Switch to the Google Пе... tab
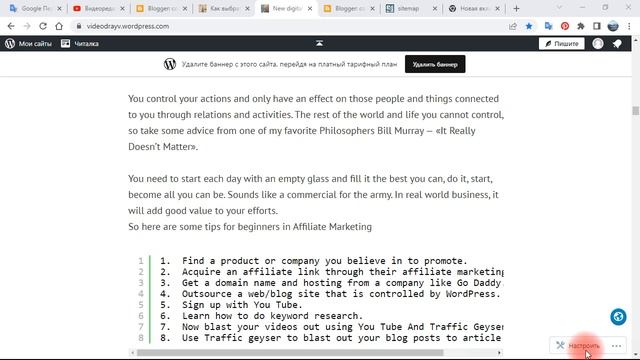 coord(36,8)
